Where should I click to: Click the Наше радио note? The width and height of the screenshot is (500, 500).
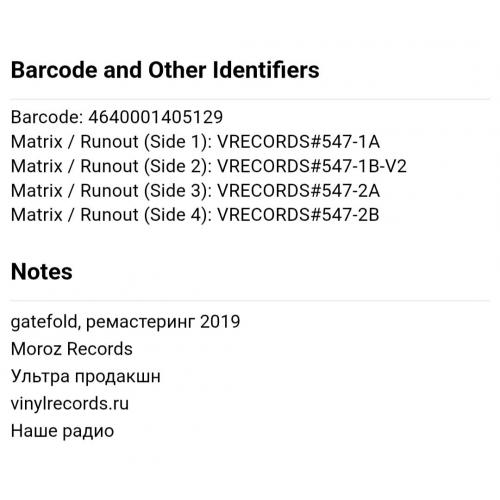(x=62, y=431)
